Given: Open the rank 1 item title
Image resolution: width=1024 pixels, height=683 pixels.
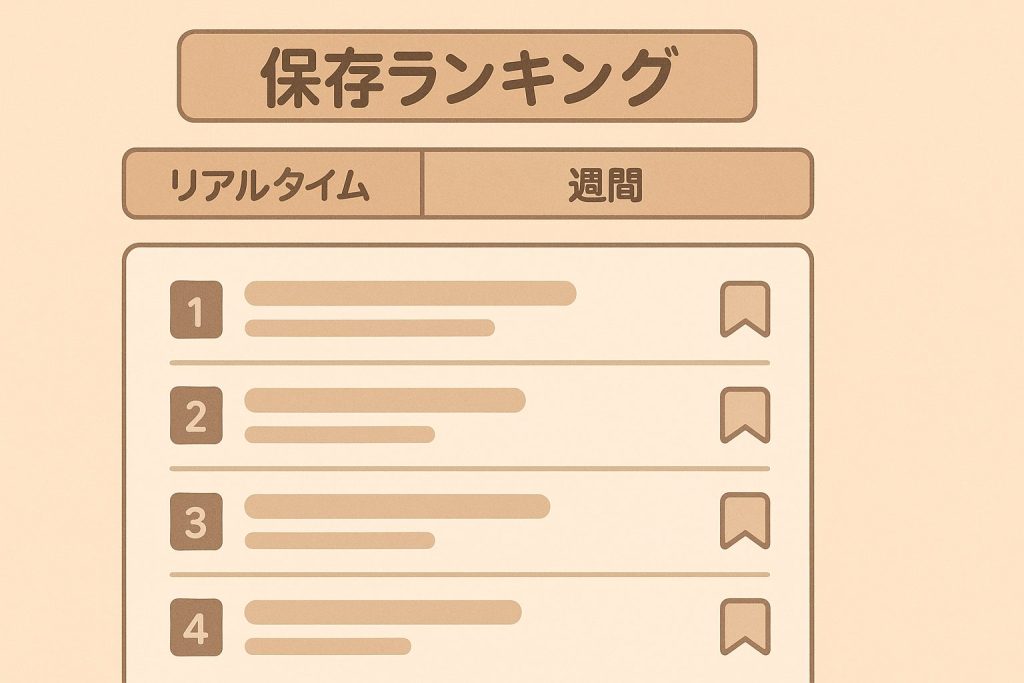Looking at the screenshot, I should pos(410,293).
